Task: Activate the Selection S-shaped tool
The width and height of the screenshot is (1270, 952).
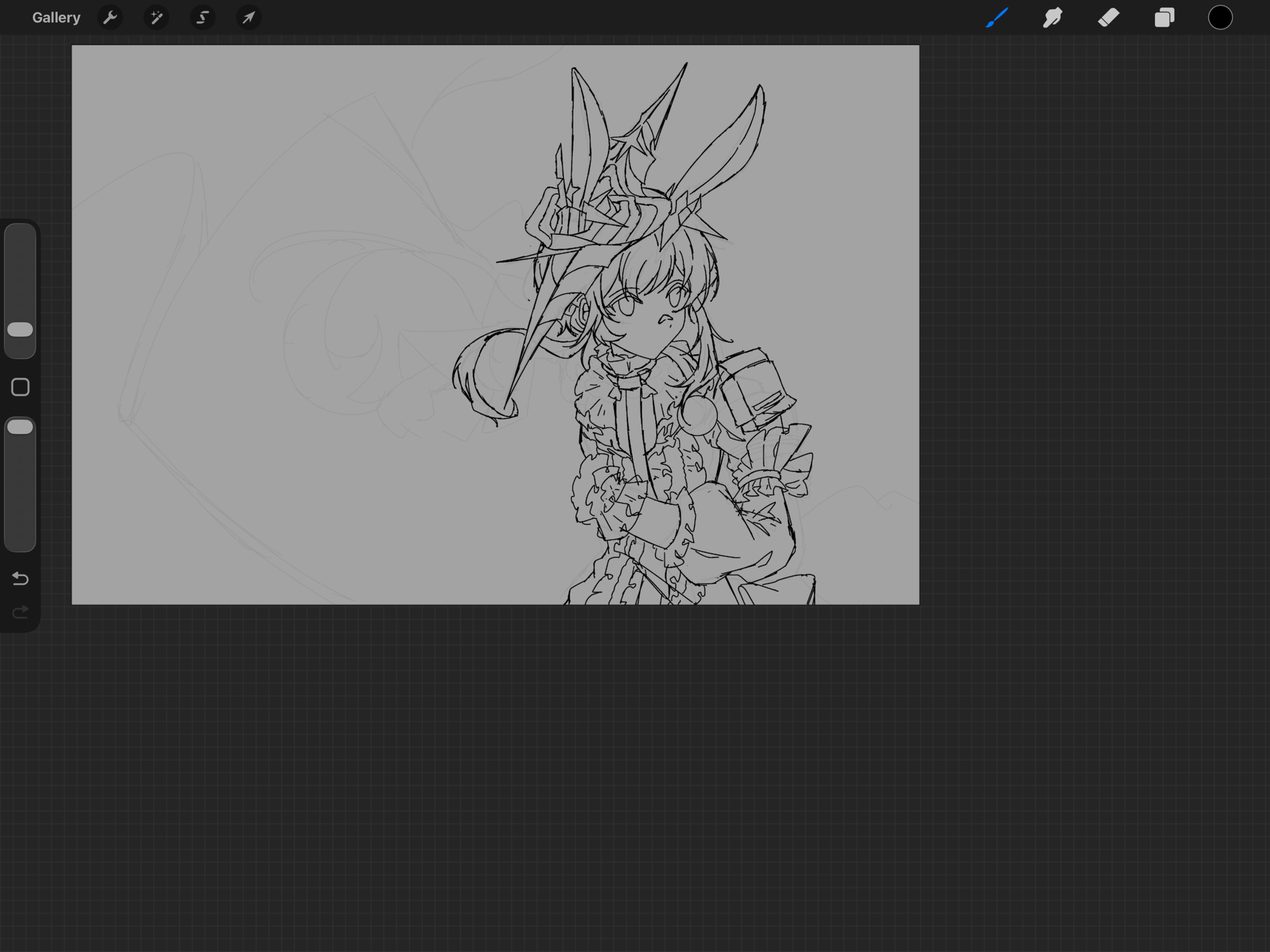Action: pos(203,18)
